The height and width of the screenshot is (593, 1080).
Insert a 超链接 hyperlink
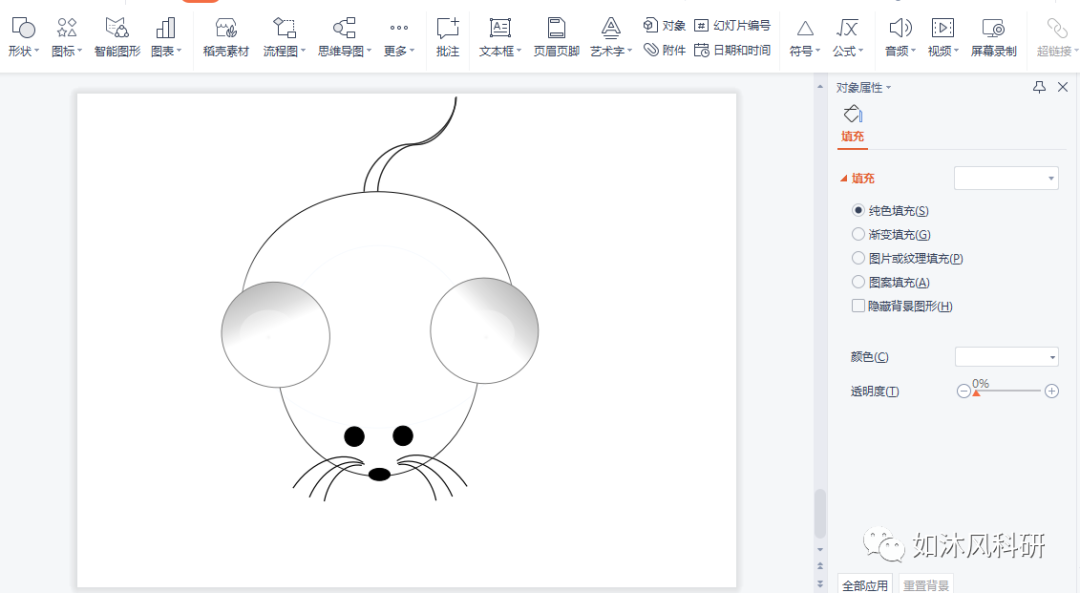1057,37
